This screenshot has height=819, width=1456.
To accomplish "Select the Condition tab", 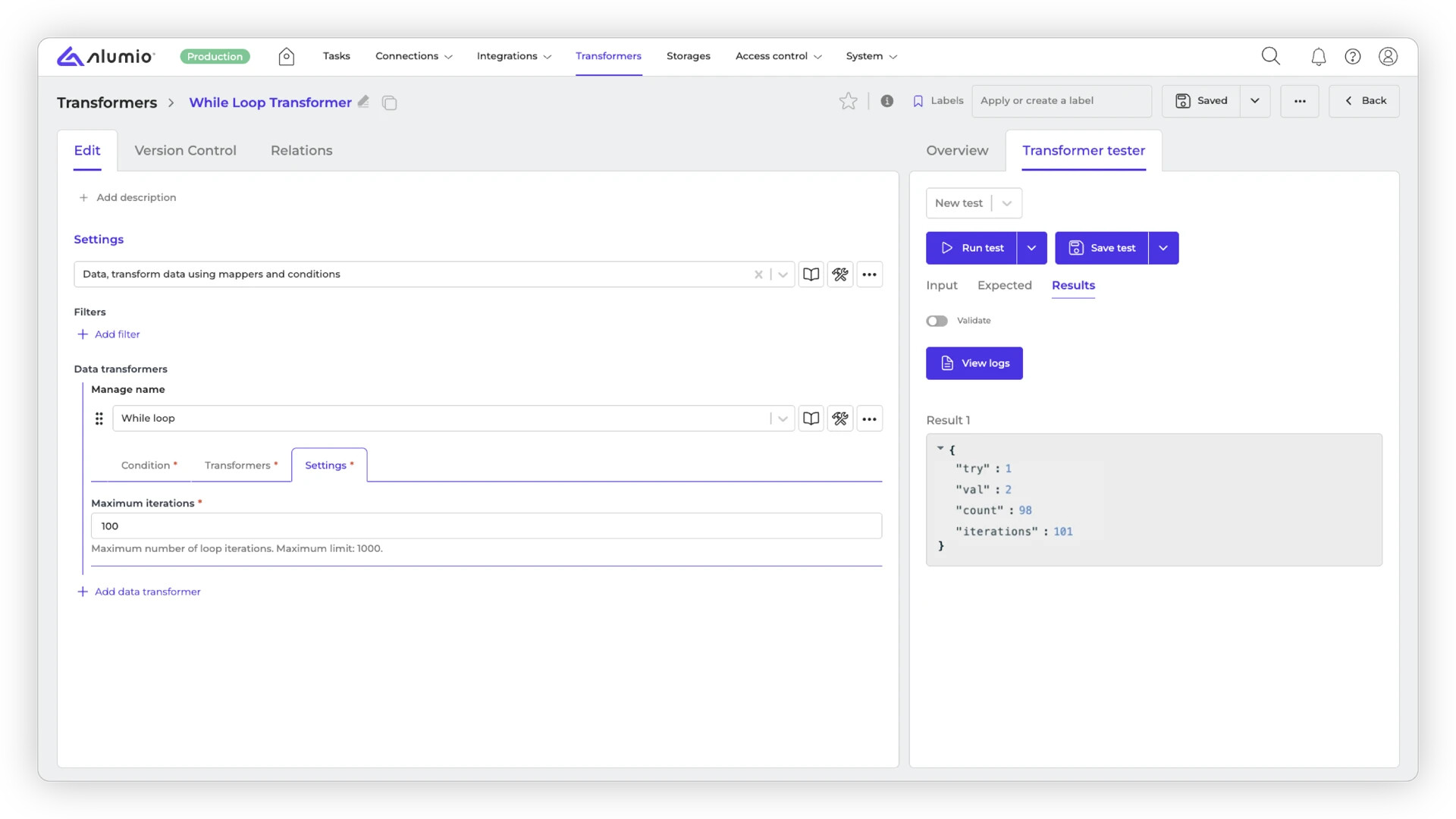I will click(x=146, y=465).
